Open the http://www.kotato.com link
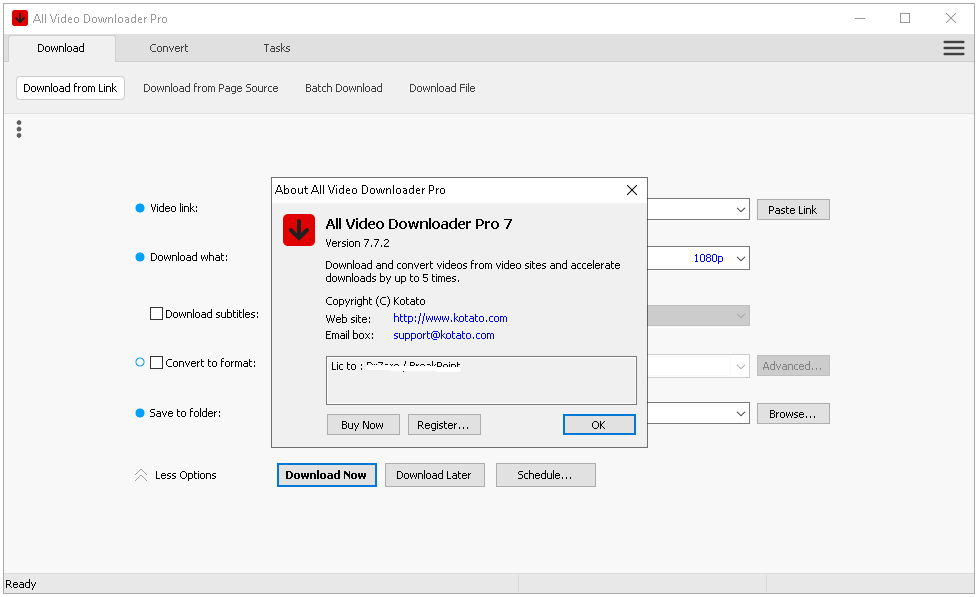978x597 pixels. 450,318
